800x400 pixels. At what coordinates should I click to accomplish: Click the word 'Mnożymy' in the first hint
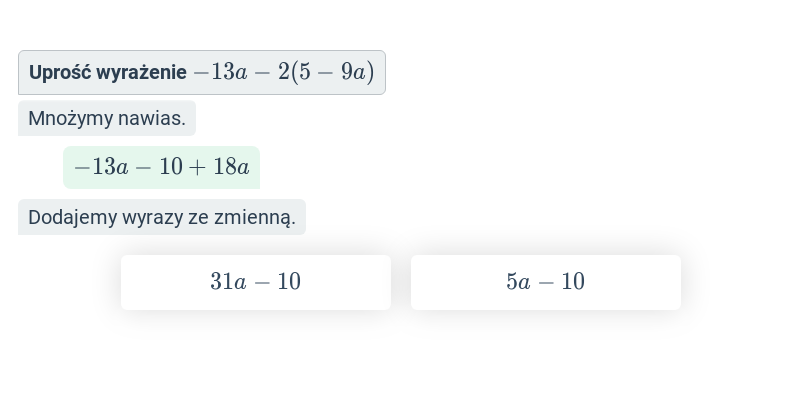(x=71, y=118)
